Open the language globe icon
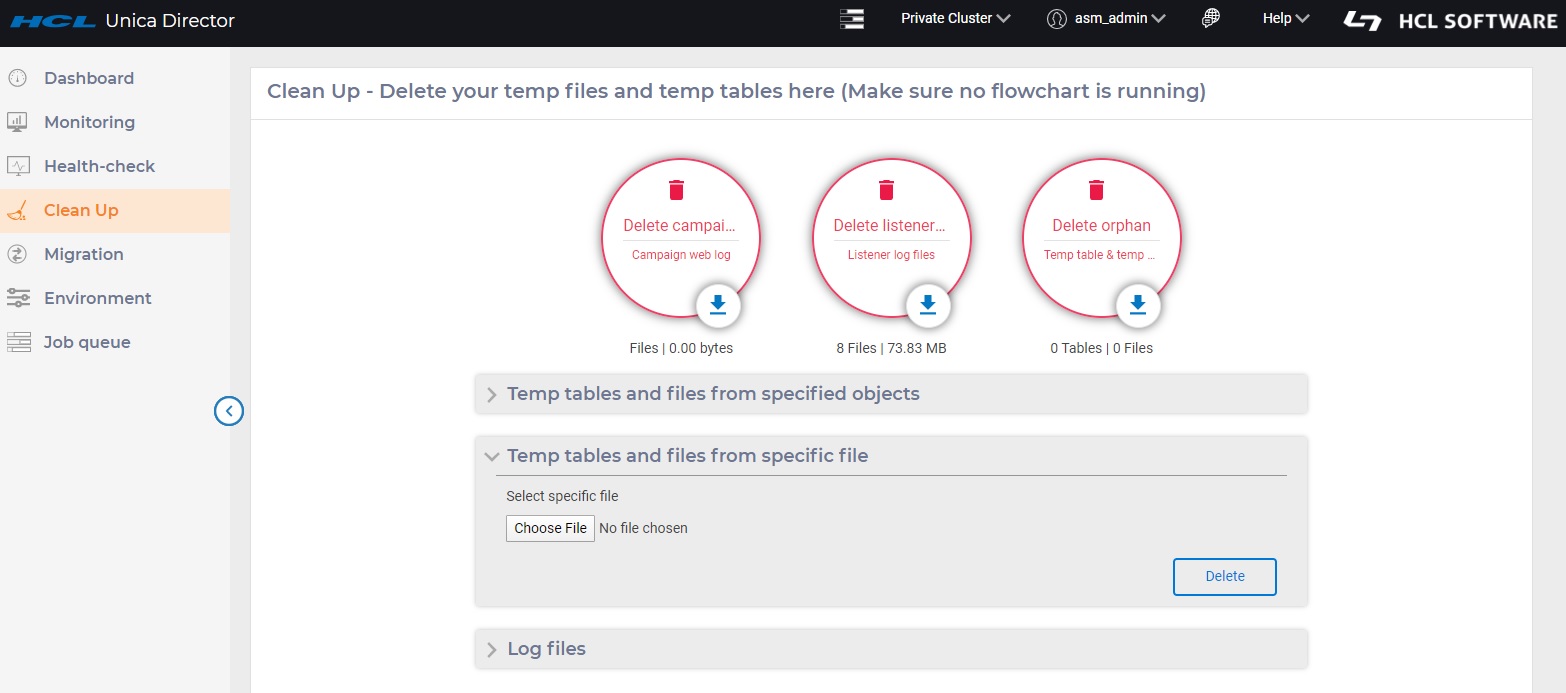Viewport: 1566px width, 693px height. pos(1211,18)
